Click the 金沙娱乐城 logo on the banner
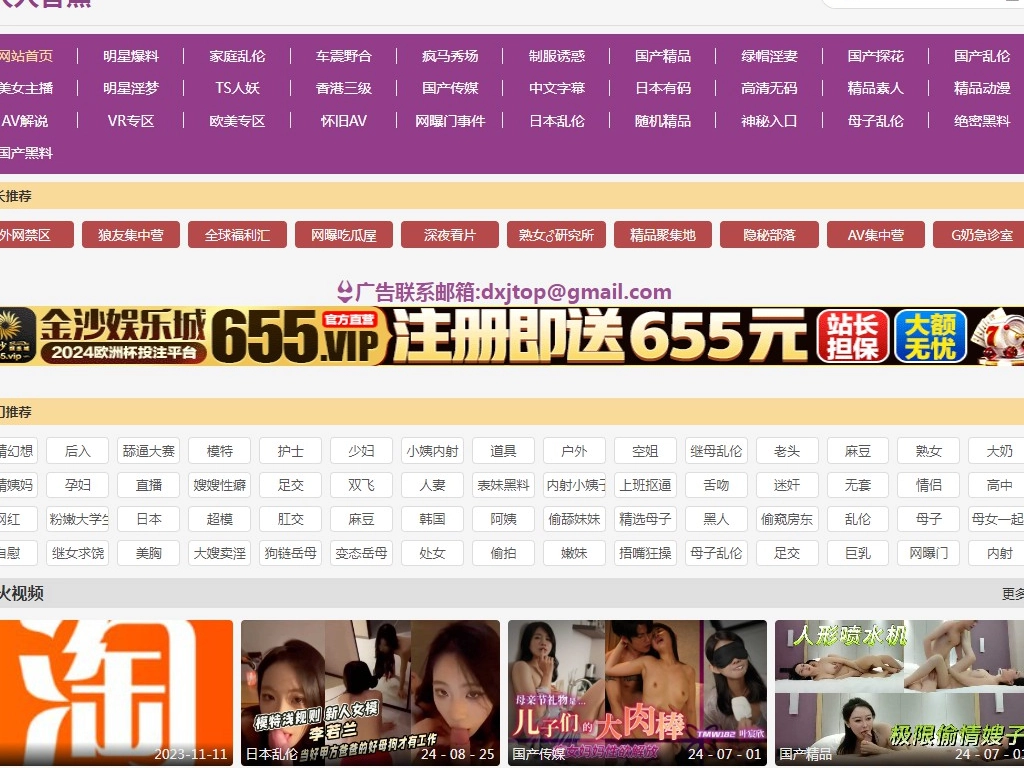 tap(105, 336)
